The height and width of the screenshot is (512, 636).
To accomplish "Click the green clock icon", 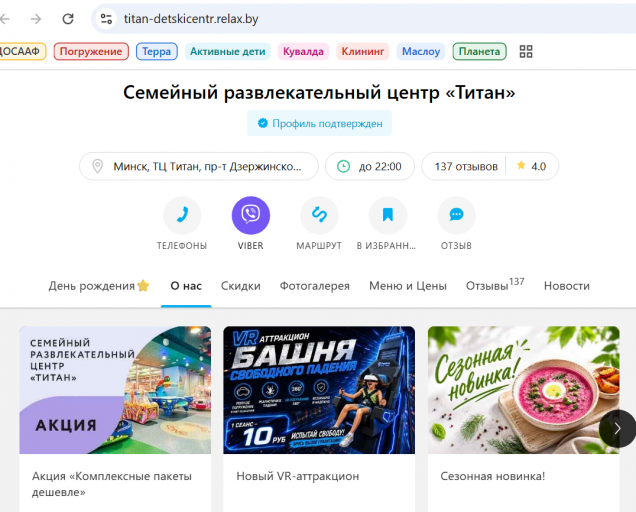I will [x=344, y=166].
